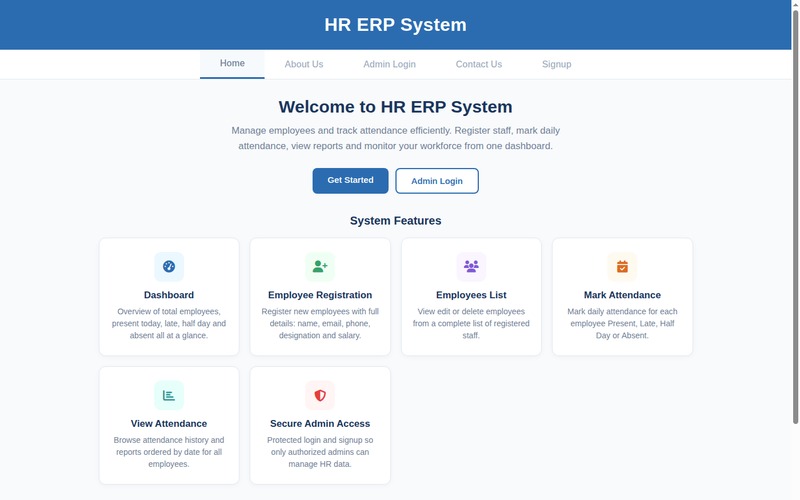Image resolution: width=800 pixels, height=500 pixels.
Task: Click the 'Register new employees with full details' description
Action: pyautogui.click(x=320, y=323)
